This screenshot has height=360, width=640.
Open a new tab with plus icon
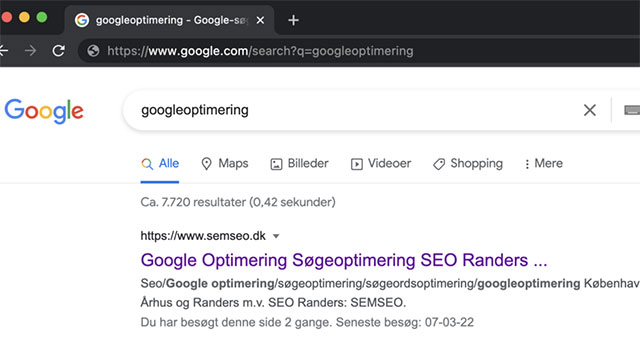coord(293,20)
